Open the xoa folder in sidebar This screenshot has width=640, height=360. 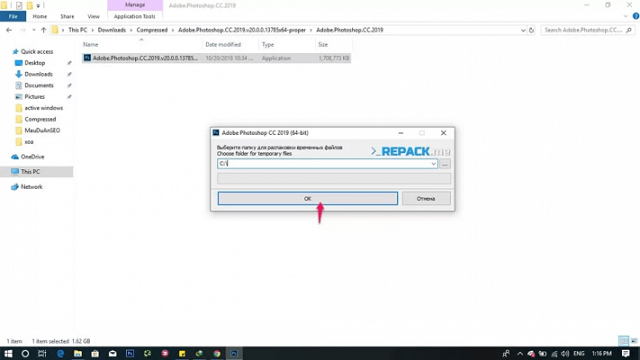[x=29, y=142]
